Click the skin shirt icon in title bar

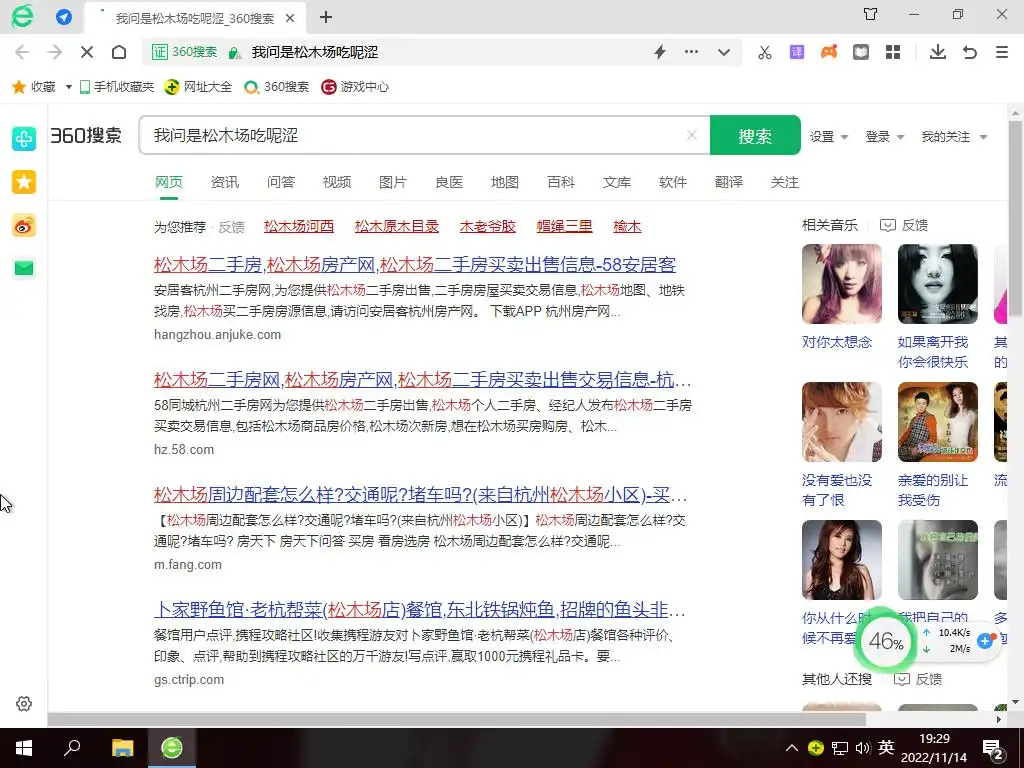[x=871, y=14]
